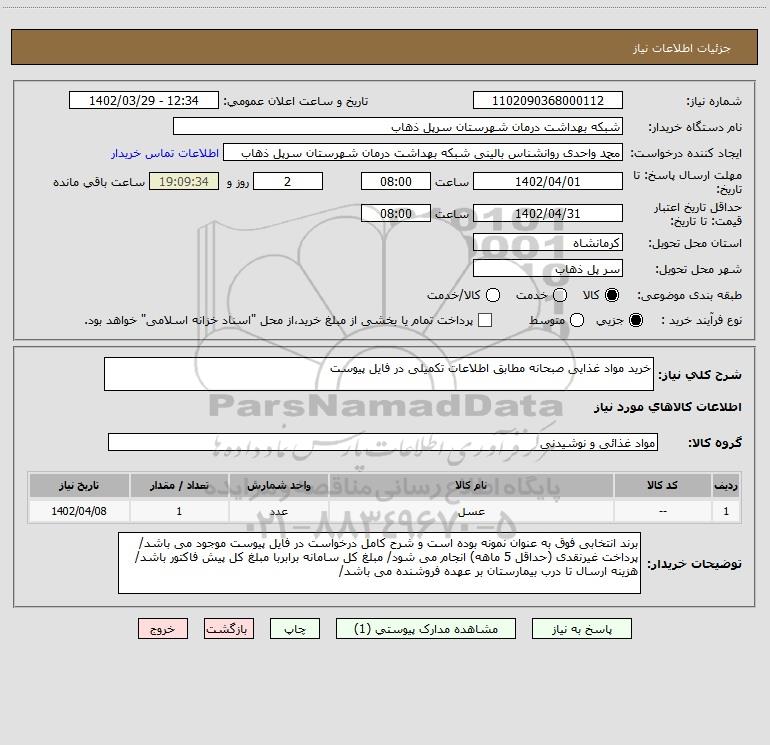Open the اطلاعات تماس خریدار link
The height and width of the screenshot is (745, 770).
coord(165,153)
